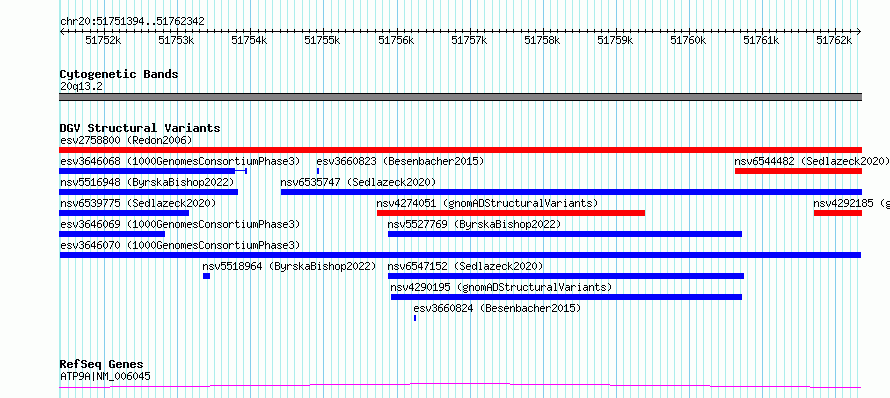Open esv3646070 1000GenomesConsortiumPhase3 label
Image resolution: width=890 pixels, height=398 pixels.
(180, 245)
